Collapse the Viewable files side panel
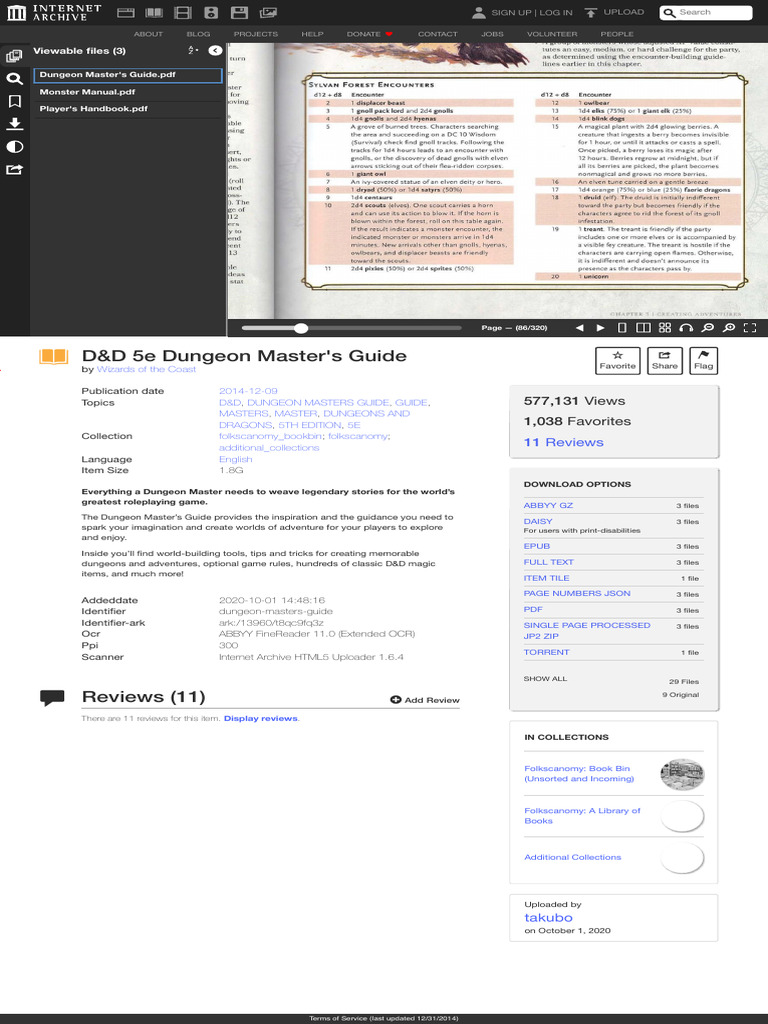This screenshot has width=768, height=1024. coord(215,50)
